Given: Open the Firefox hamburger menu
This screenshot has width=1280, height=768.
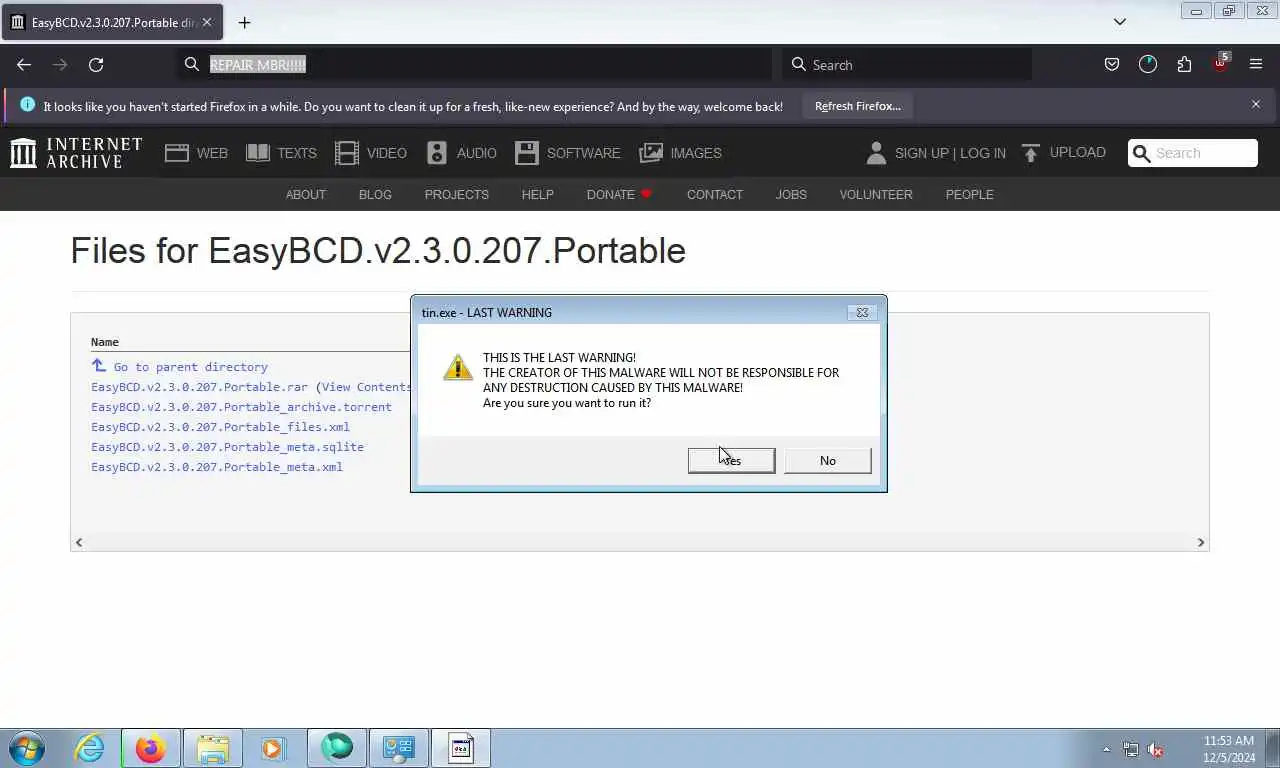Looking at the screenshot, I should click(x=1256, y=64).
